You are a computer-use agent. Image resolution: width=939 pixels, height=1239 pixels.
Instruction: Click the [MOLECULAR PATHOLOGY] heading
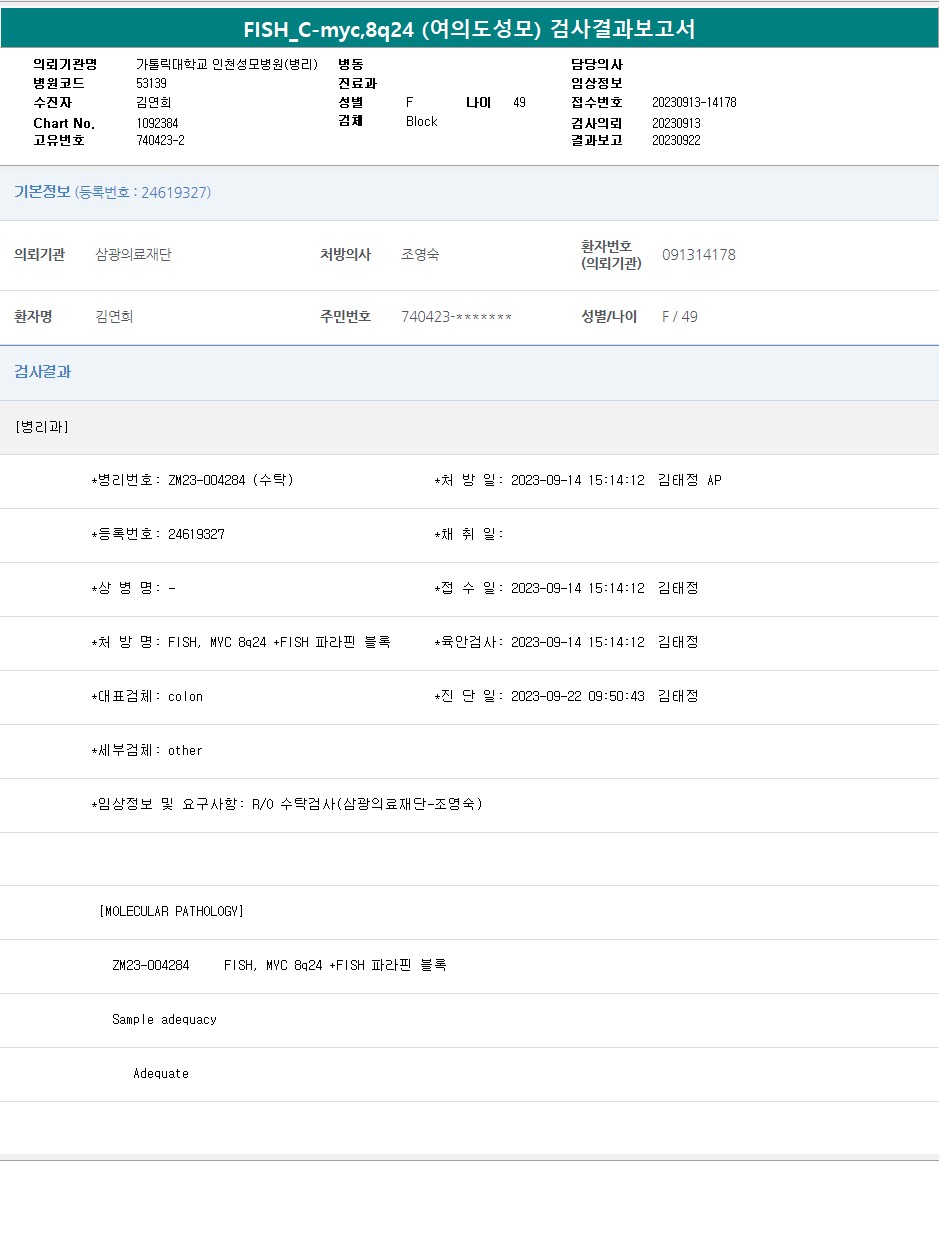[x=171, y=911]
